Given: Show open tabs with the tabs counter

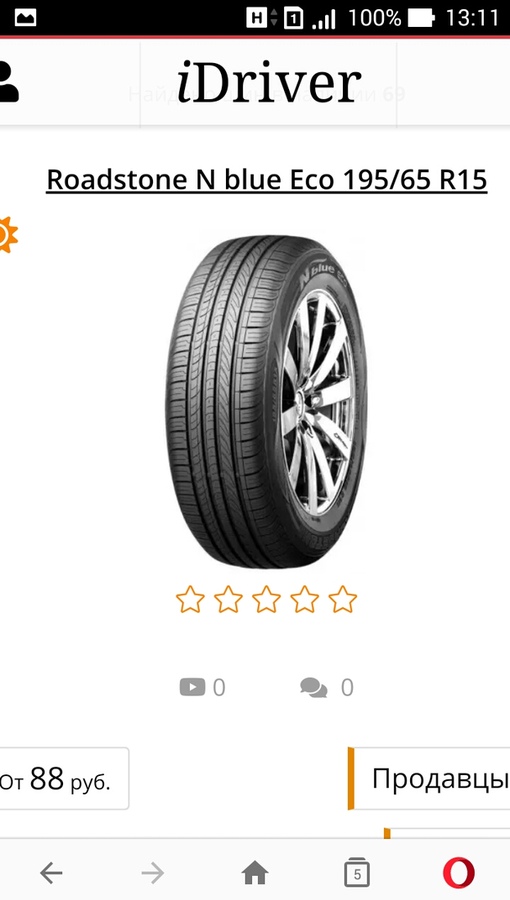Looking at the screenshot, I should point(357,873).
